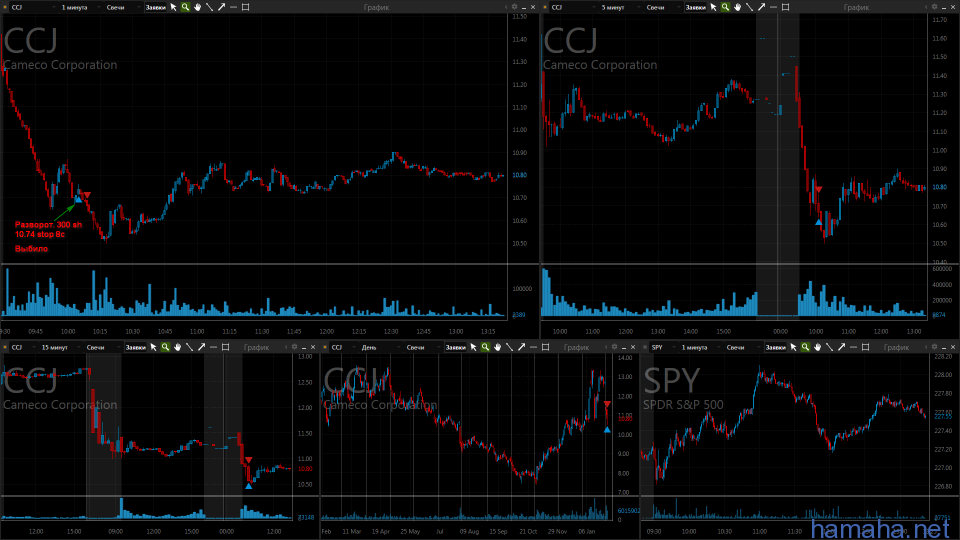Open Свечи chart type dropdown in 5-minute chart
Screen dimensions: 960x540
[x=662, y=7]
